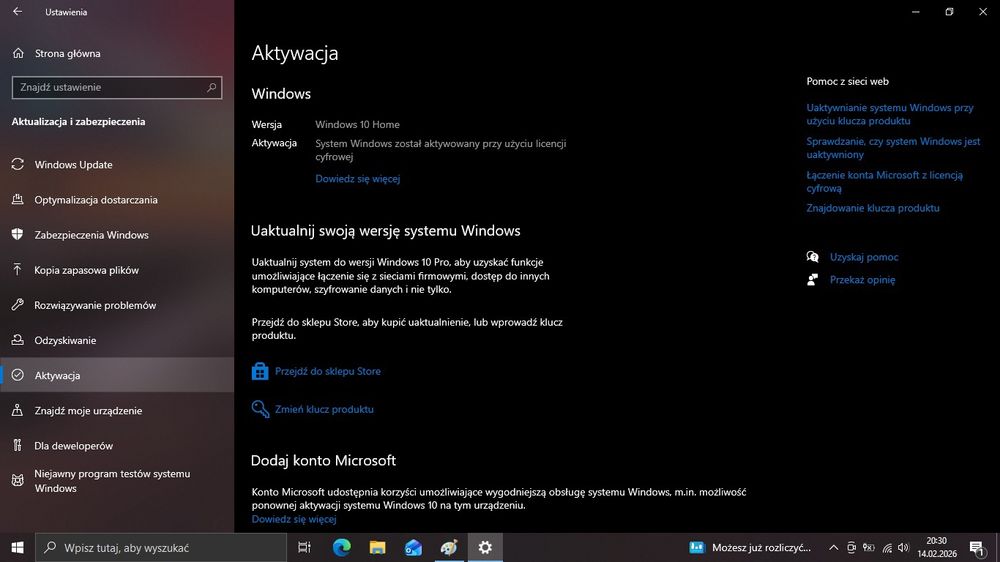Click the locator icon for Znajdź moje urządzenie

tap(18, 410)
